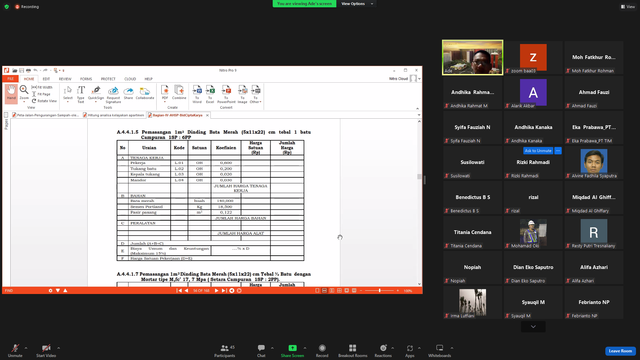640x360 pixels.
Task: Click the next view round arrow
Action: pyautogui.click(x=239, y=291)
